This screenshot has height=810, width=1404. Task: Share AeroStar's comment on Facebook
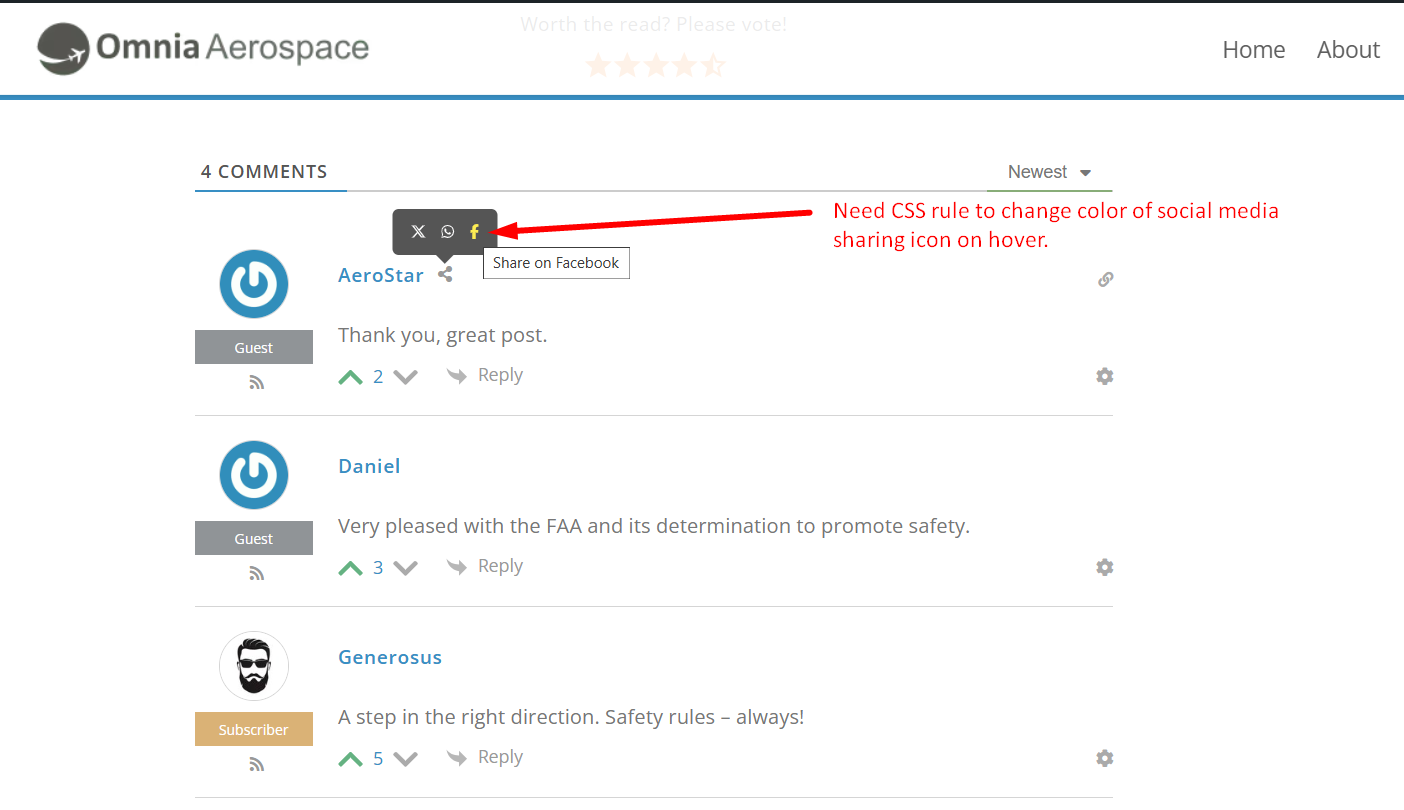(475, 232)
